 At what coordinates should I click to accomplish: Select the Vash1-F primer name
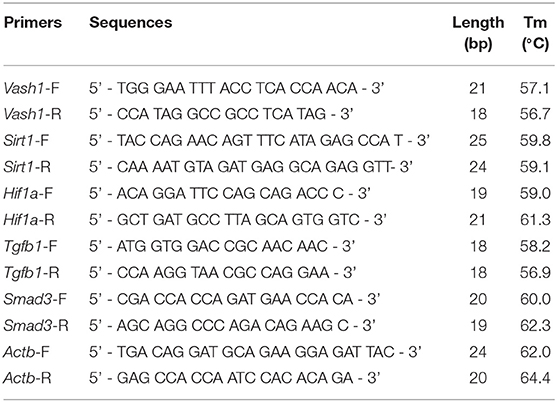[31, 88]
